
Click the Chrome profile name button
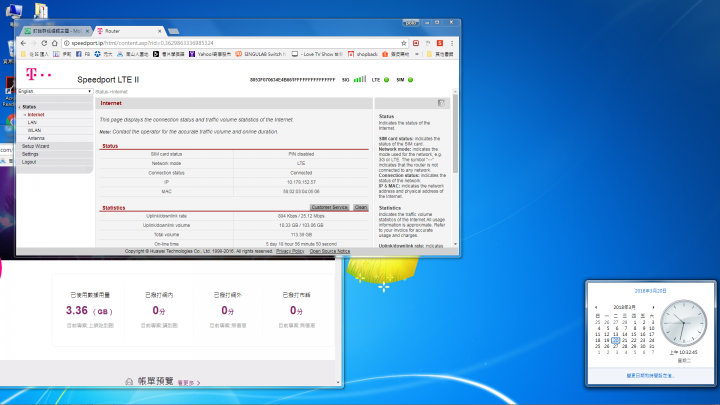(411, 22)
